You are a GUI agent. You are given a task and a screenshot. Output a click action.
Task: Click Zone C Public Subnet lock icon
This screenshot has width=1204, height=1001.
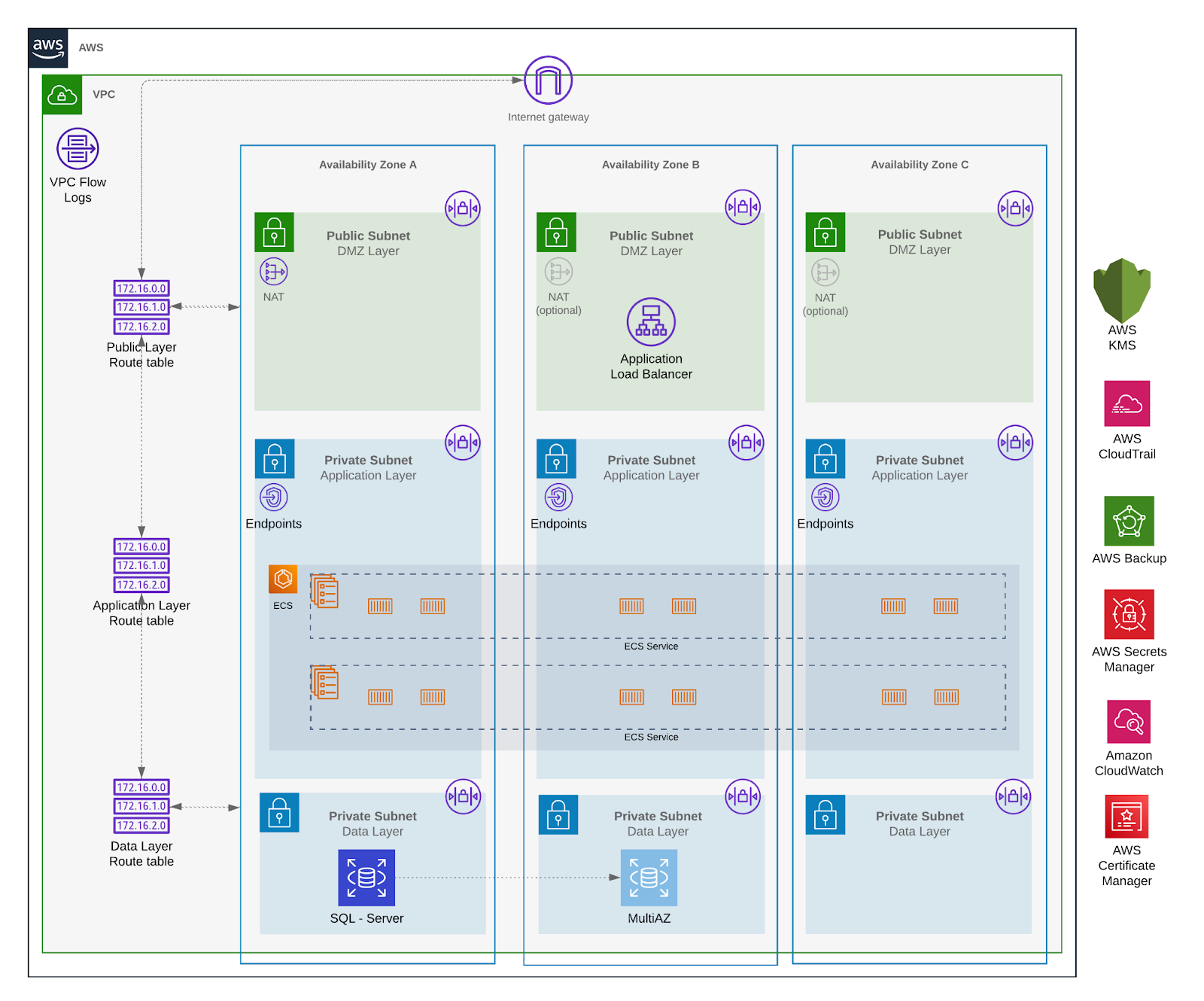coord(825,233)
